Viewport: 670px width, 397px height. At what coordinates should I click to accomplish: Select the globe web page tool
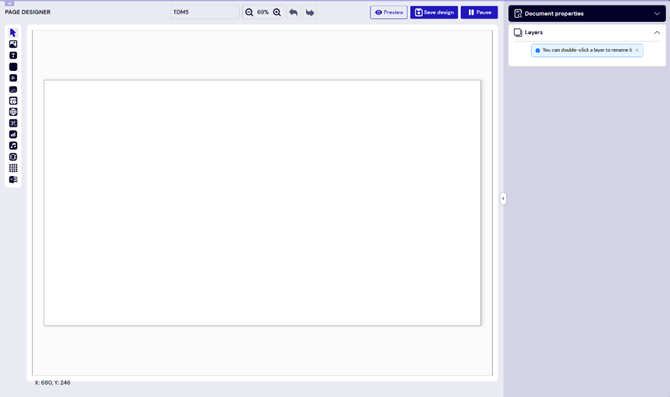(13, 112)
